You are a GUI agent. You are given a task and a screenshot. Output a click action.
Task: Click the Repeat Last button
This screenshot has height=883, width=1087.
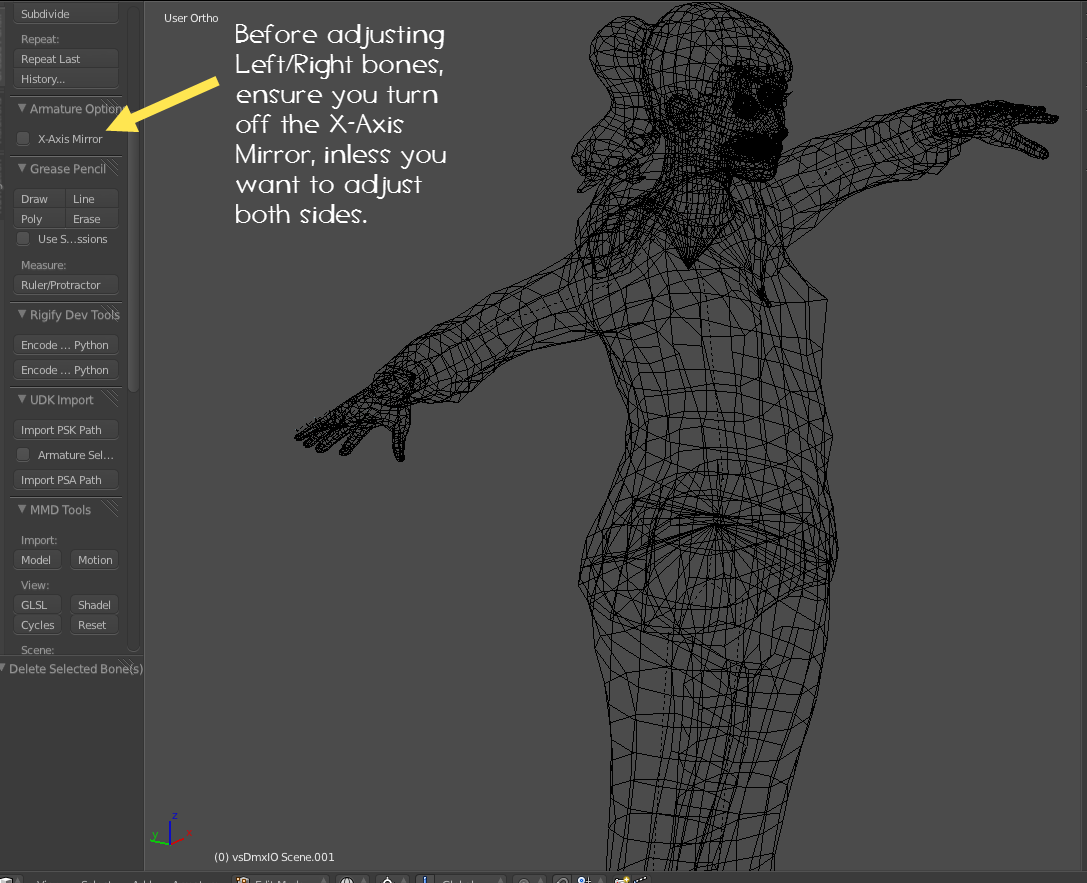click(66, 59)
